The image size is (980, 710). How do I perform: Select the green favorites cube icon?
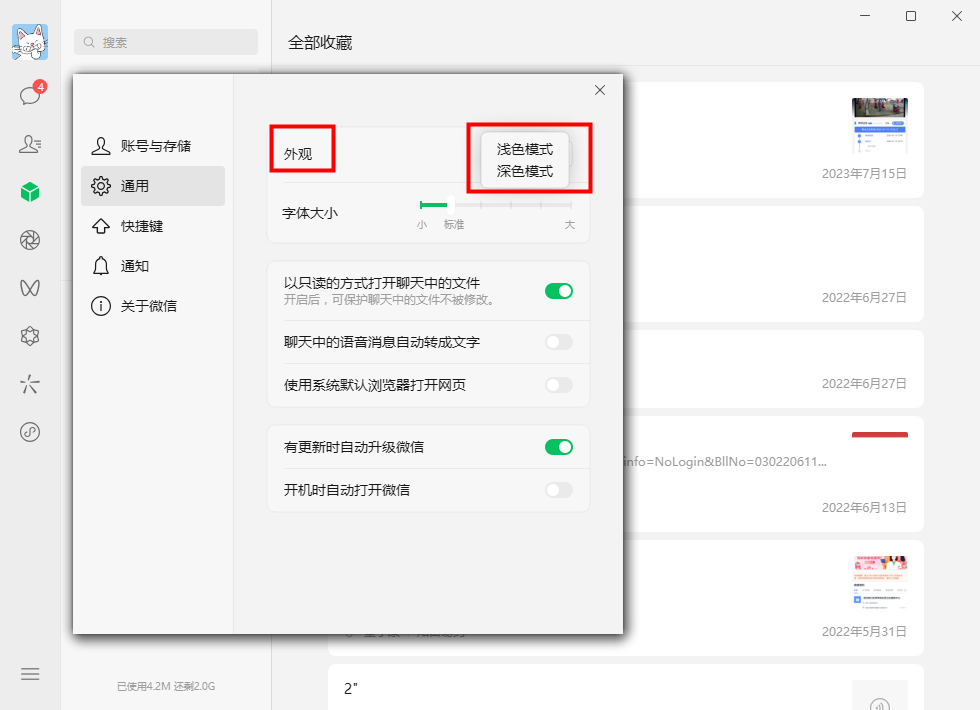pos(30,192)
